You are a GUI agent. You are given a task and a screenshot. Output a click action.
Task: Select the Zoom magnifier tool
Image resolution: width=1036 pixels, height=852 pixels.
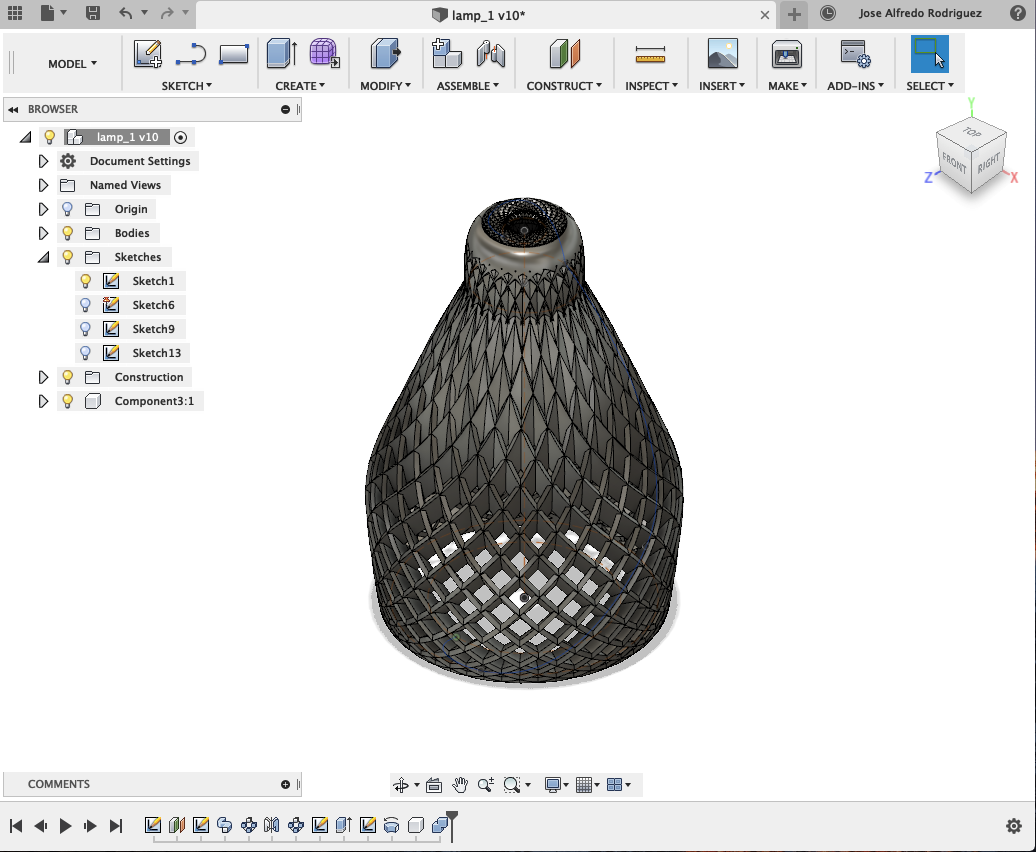tap(486, 785)
